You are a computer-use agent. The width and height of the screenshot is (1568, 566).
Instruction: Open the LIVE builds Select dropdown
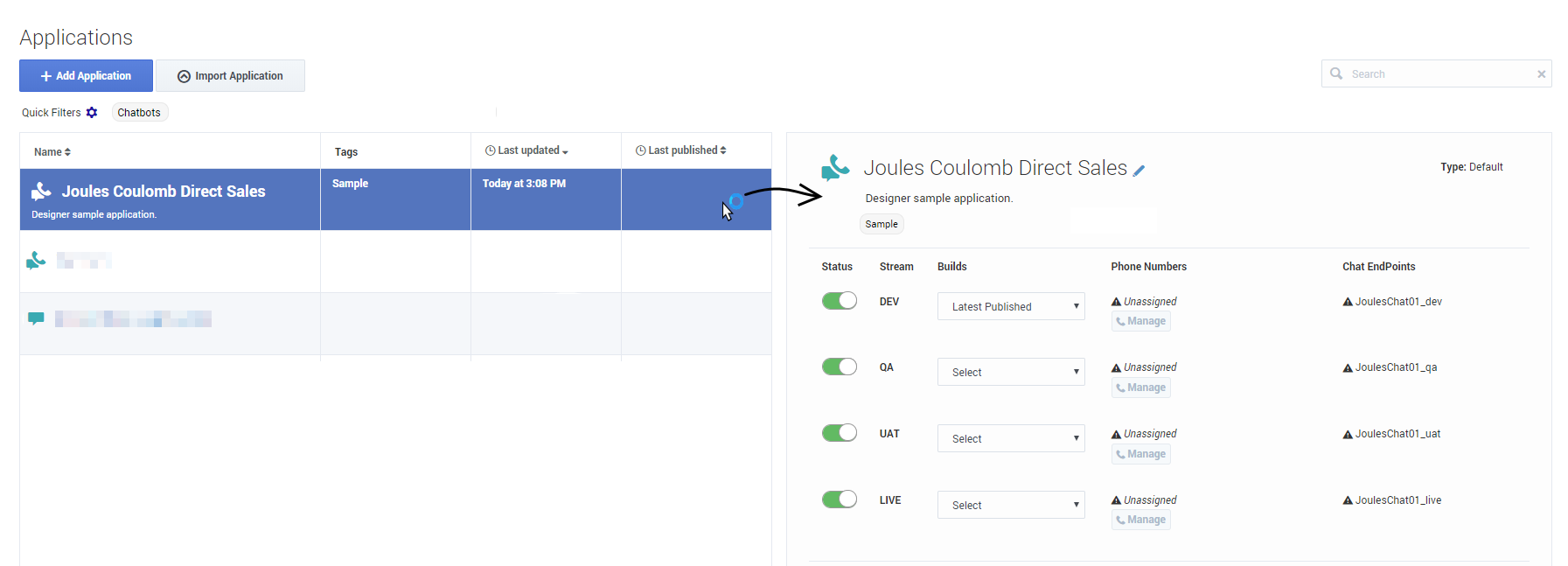(x=1011, y=505)
